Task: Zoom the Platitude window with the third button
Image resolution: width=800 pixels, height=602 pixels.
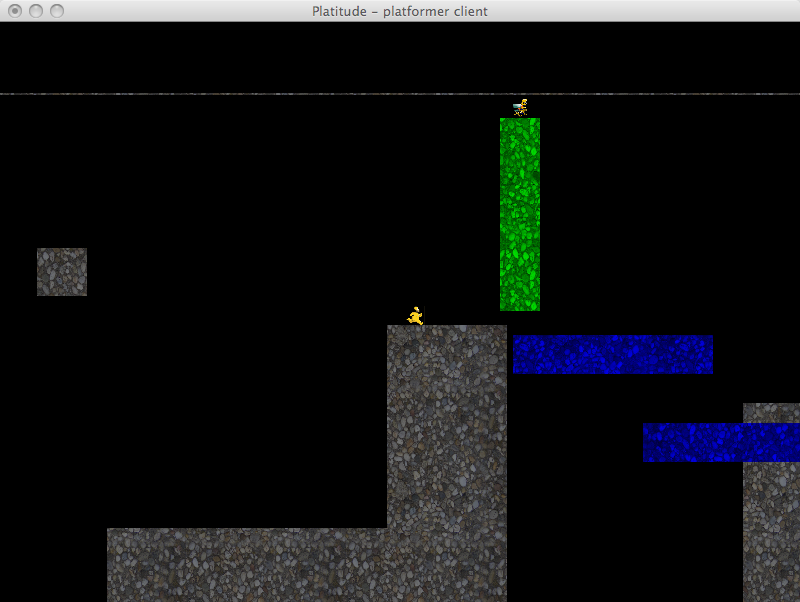Action: click(x=57, y=11)
